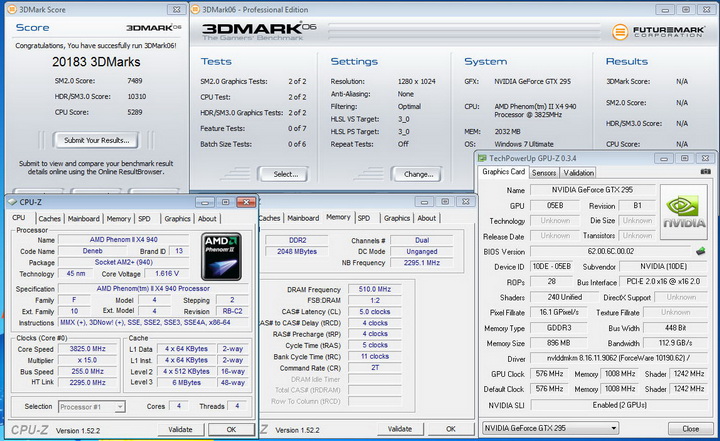
Task: Click the Multiplier value x 15.0
Action: pos(88,360)
